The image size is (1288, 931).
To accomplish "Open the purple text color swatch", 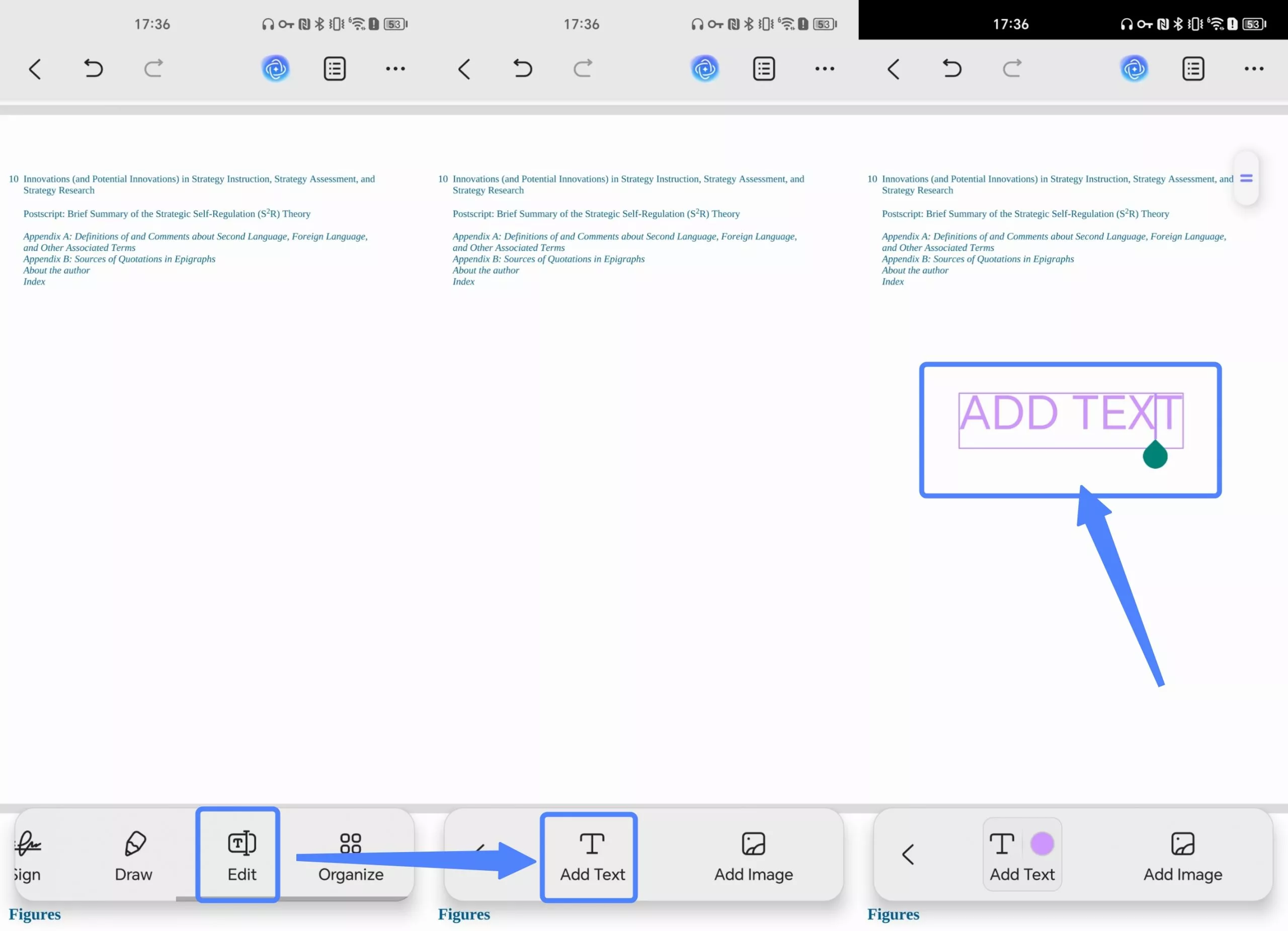I will pyautogui.click(x=1041, y=843).
